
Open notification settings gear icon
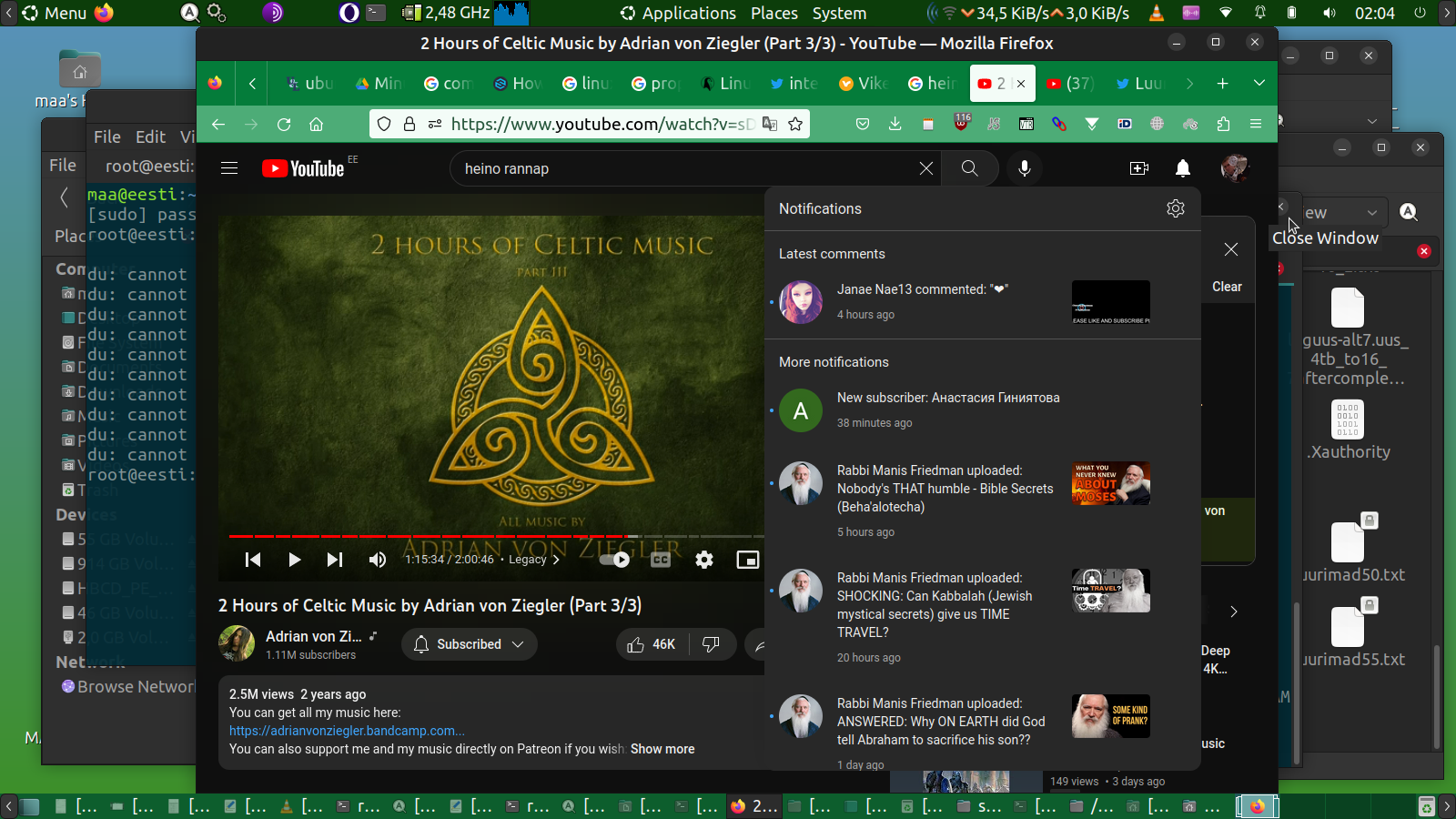click(x=1176, y=208)
